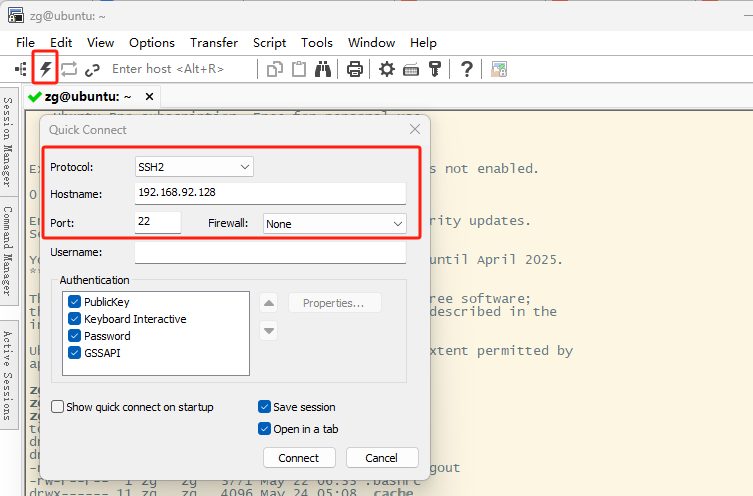The width and height of the screenshot is (753, 496).
Task: Open the Tools menu
Action: [317, 43]
